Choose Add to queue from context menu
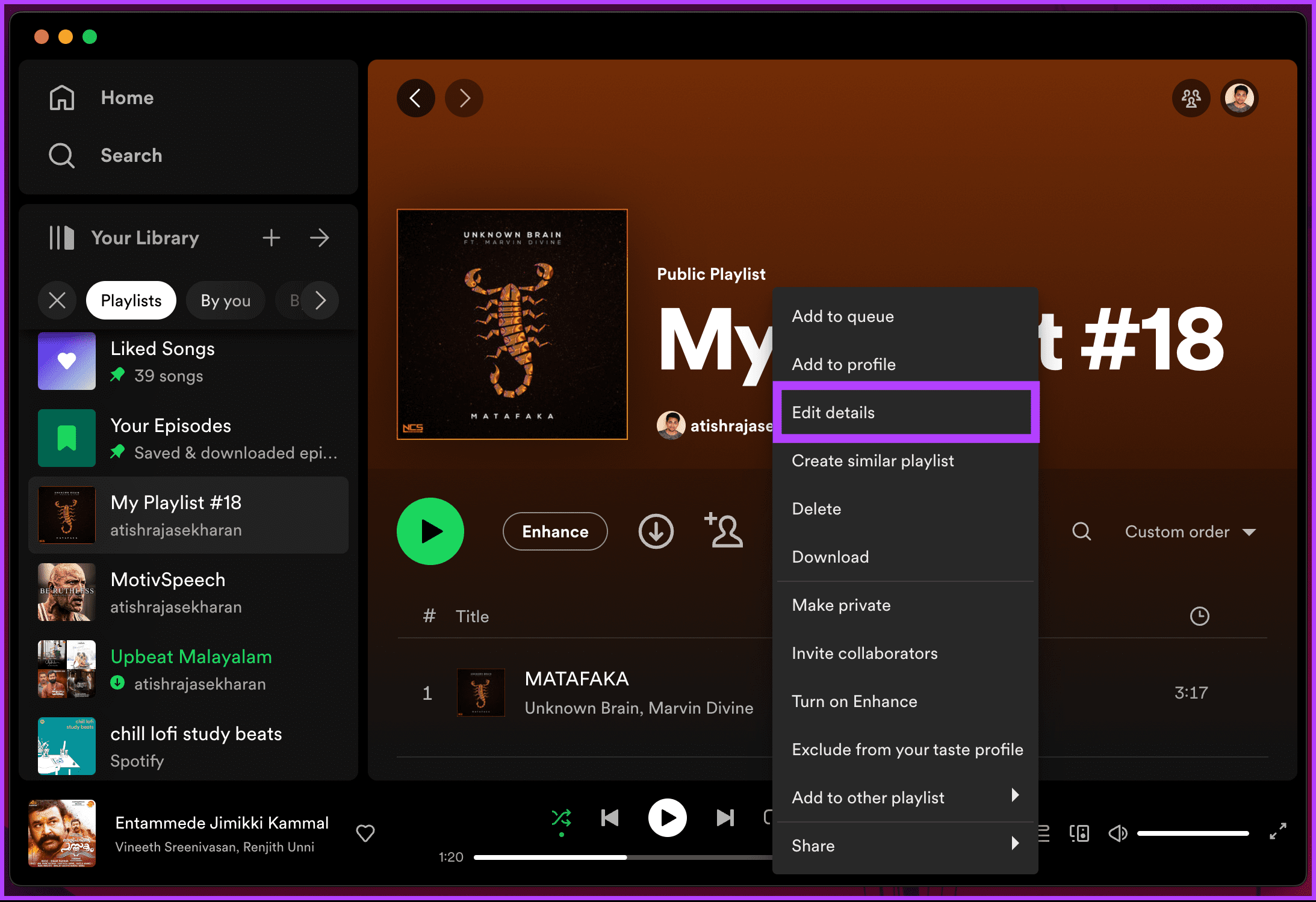This screenshot has width=1316, height=902. [905, 316]
